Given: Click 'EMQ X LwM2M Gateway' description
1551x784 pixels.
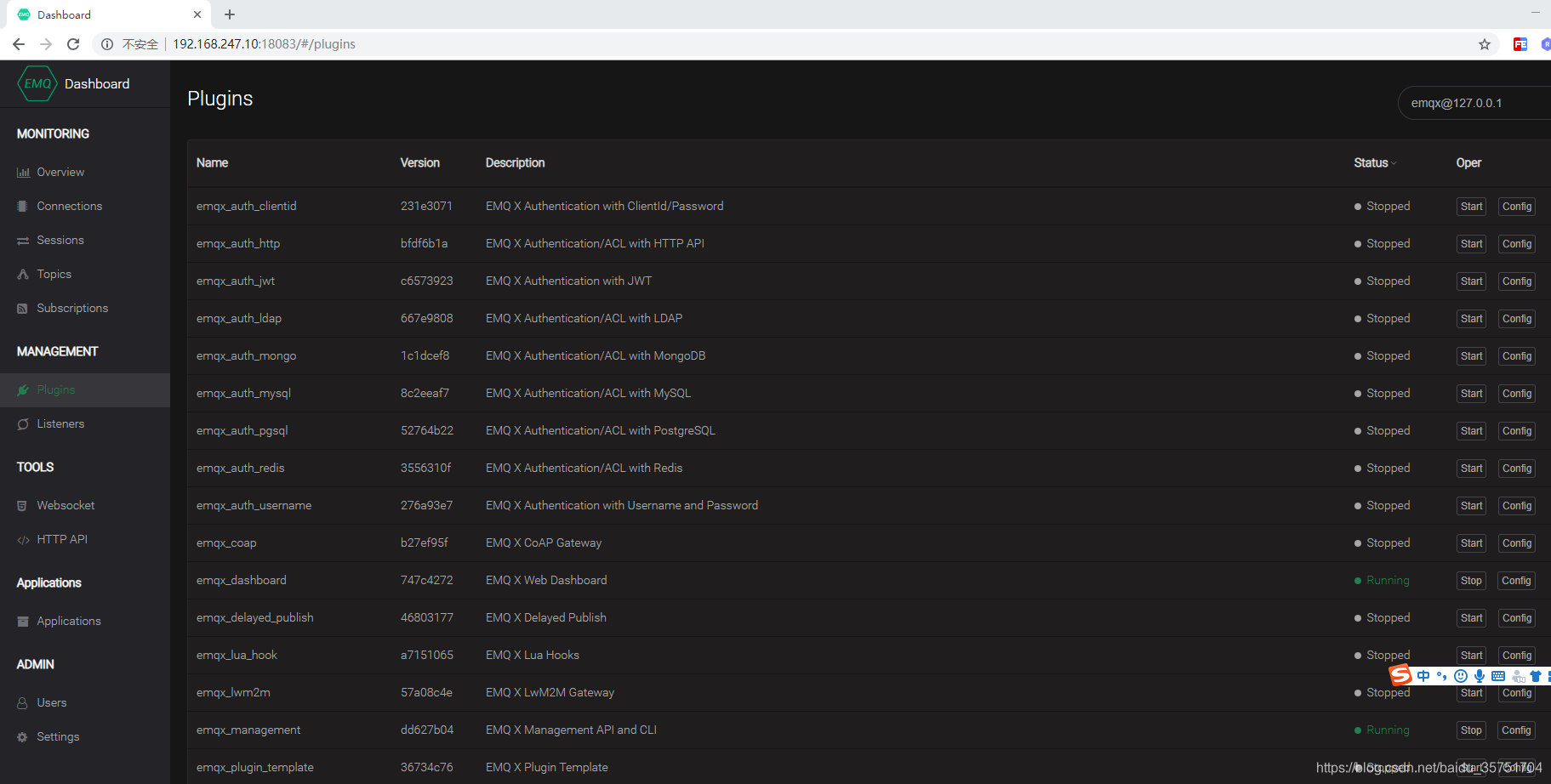Looking at the screenshot, I should pos(550,693).
